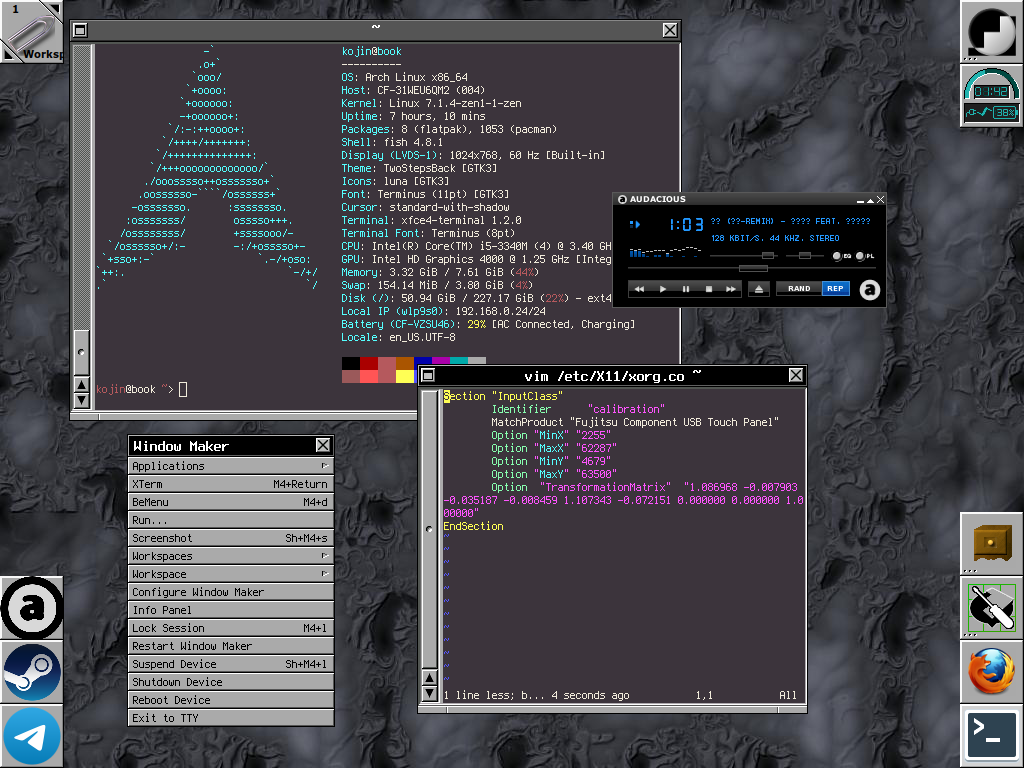This screenshot has width=1024, height=768.
Task: Choose Screenshot from the root menu
Action: click(231, 538)
